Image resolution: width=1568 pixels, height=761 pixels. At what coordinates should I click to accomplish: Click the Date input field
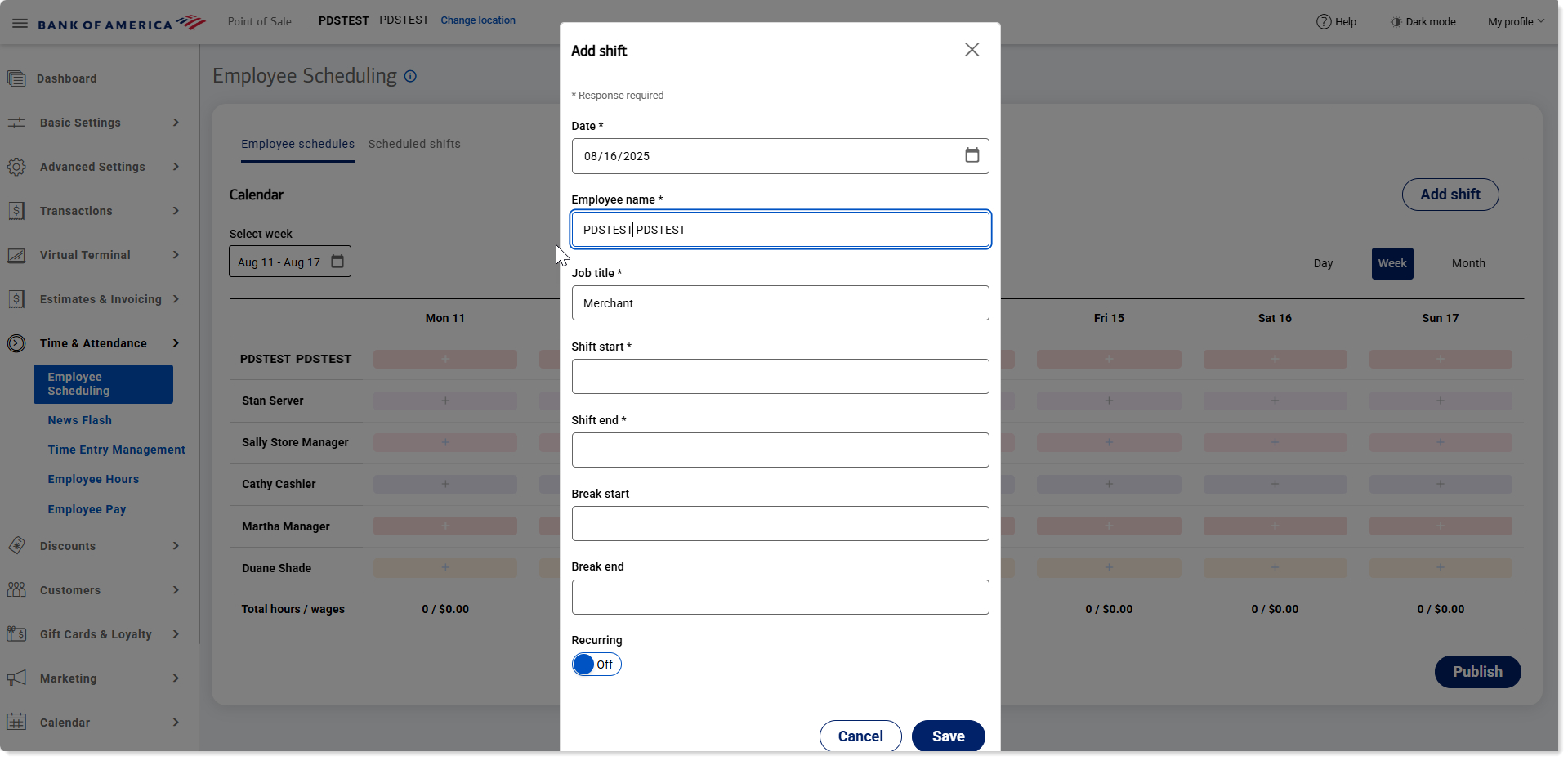(780, 156)
